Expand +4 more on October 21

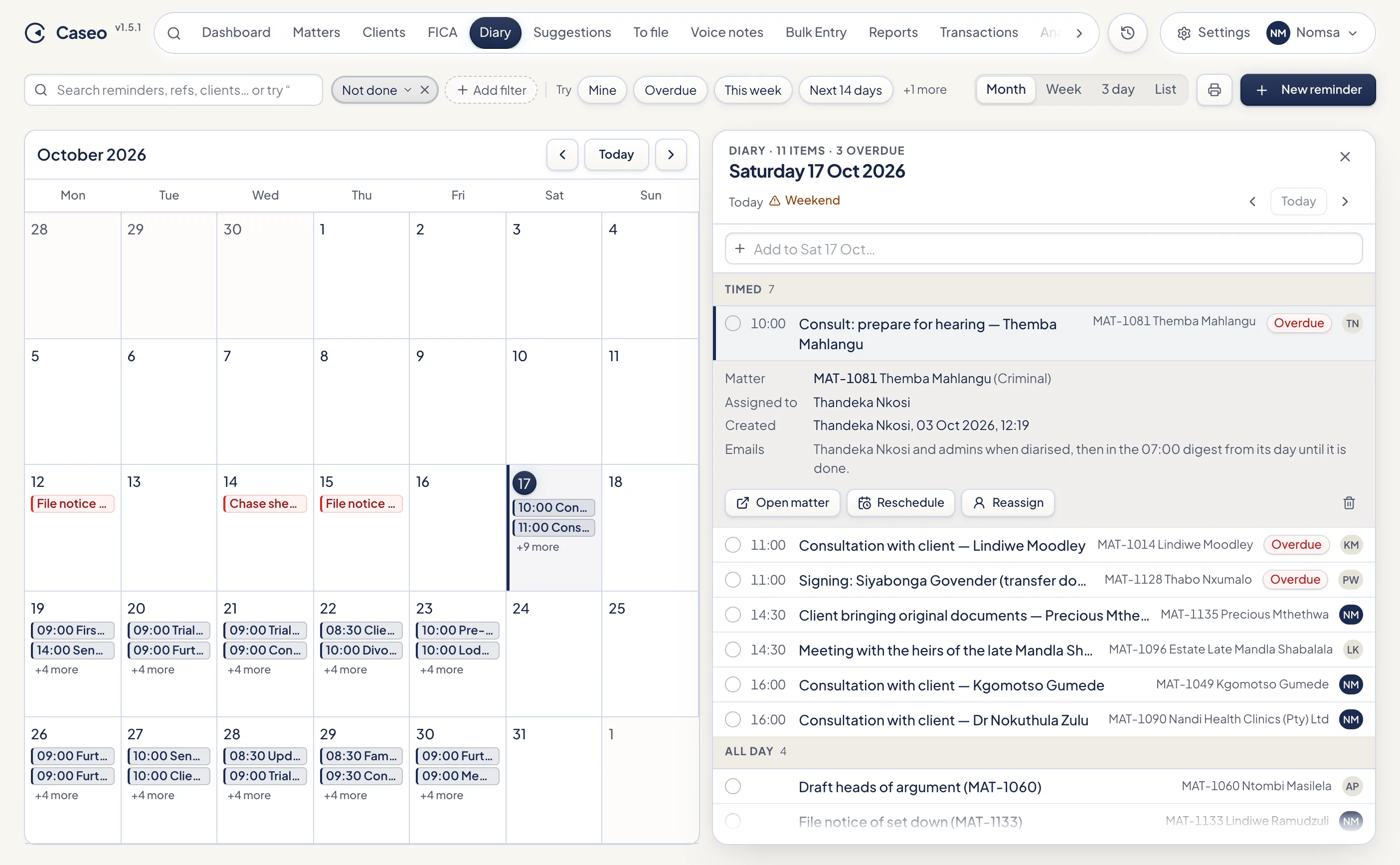(249, 669)
